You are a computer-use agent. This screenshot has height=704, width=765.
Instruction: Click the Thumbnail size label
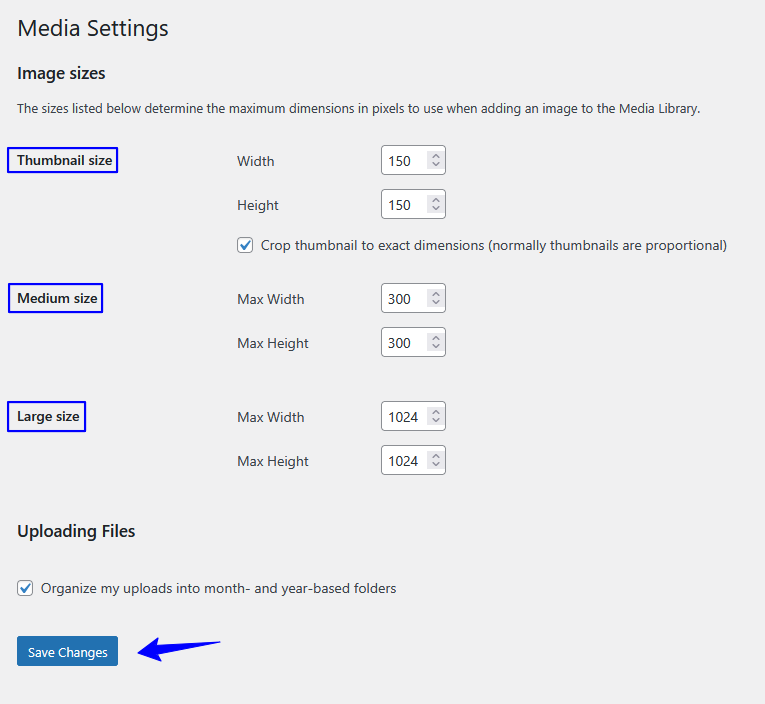pos(64,161)
